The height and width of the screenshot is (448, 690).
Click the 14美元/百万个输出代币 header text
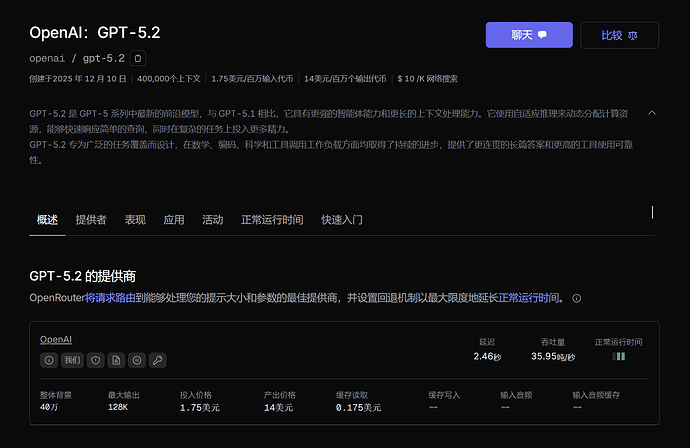point(345,79)
